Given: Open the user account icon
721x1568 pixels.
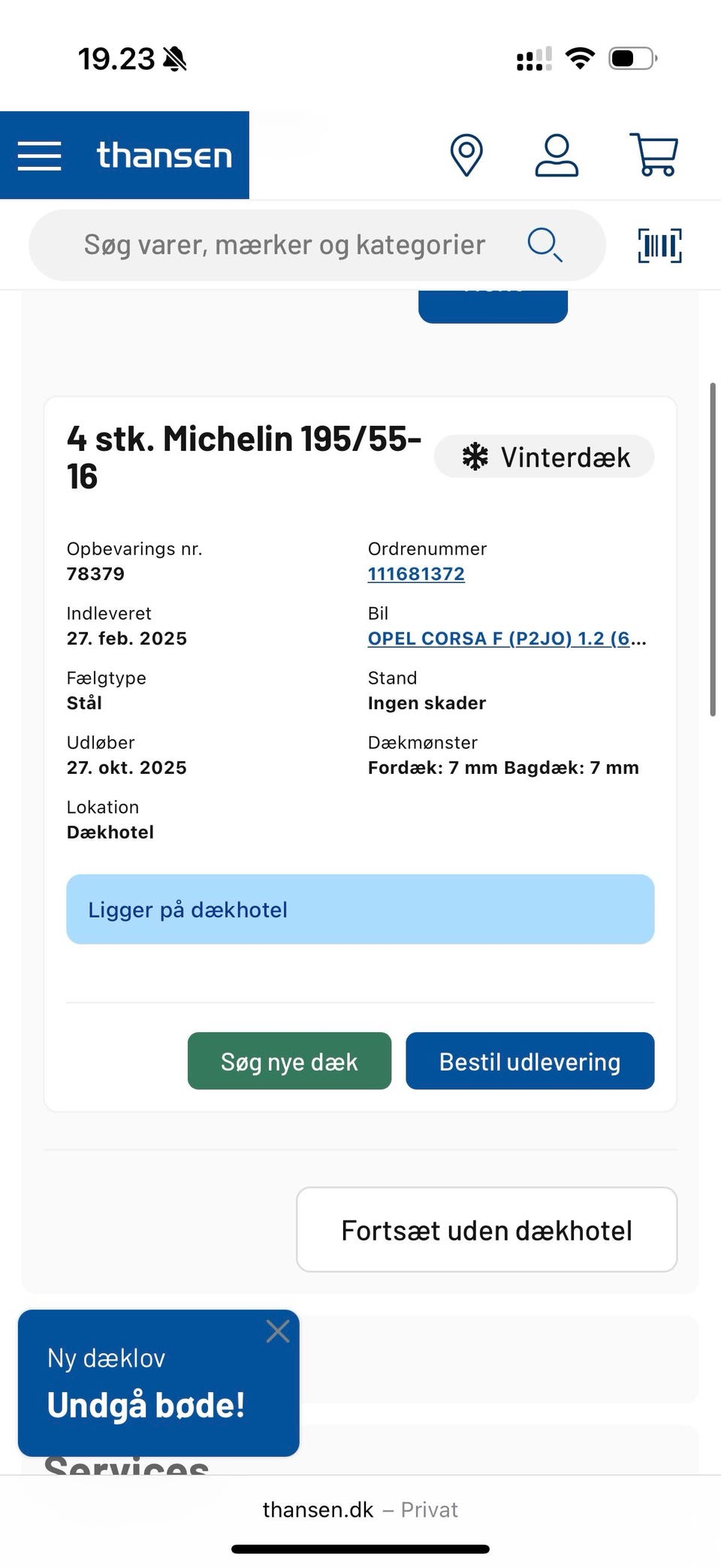Looking at the screenshot, I should point(557,156).
